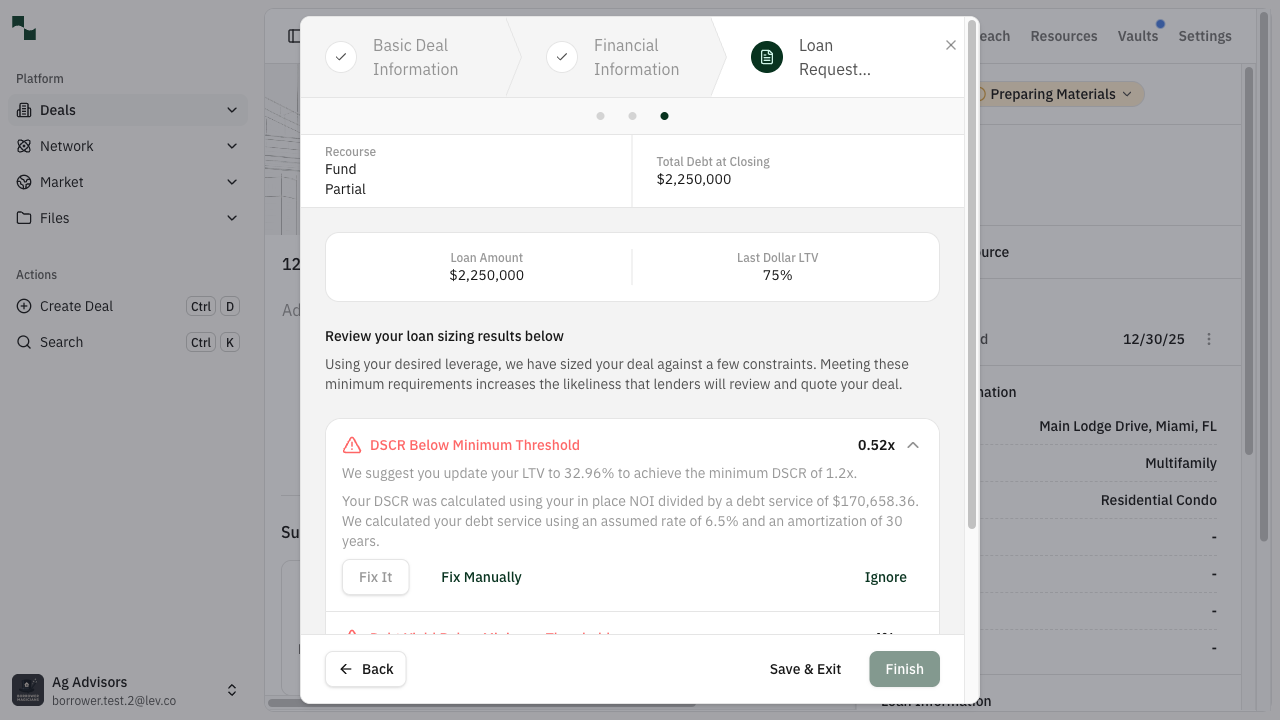Select the third progress dot indicator
The height and width of the screenshot is (720, 1280).
point(664,116)
